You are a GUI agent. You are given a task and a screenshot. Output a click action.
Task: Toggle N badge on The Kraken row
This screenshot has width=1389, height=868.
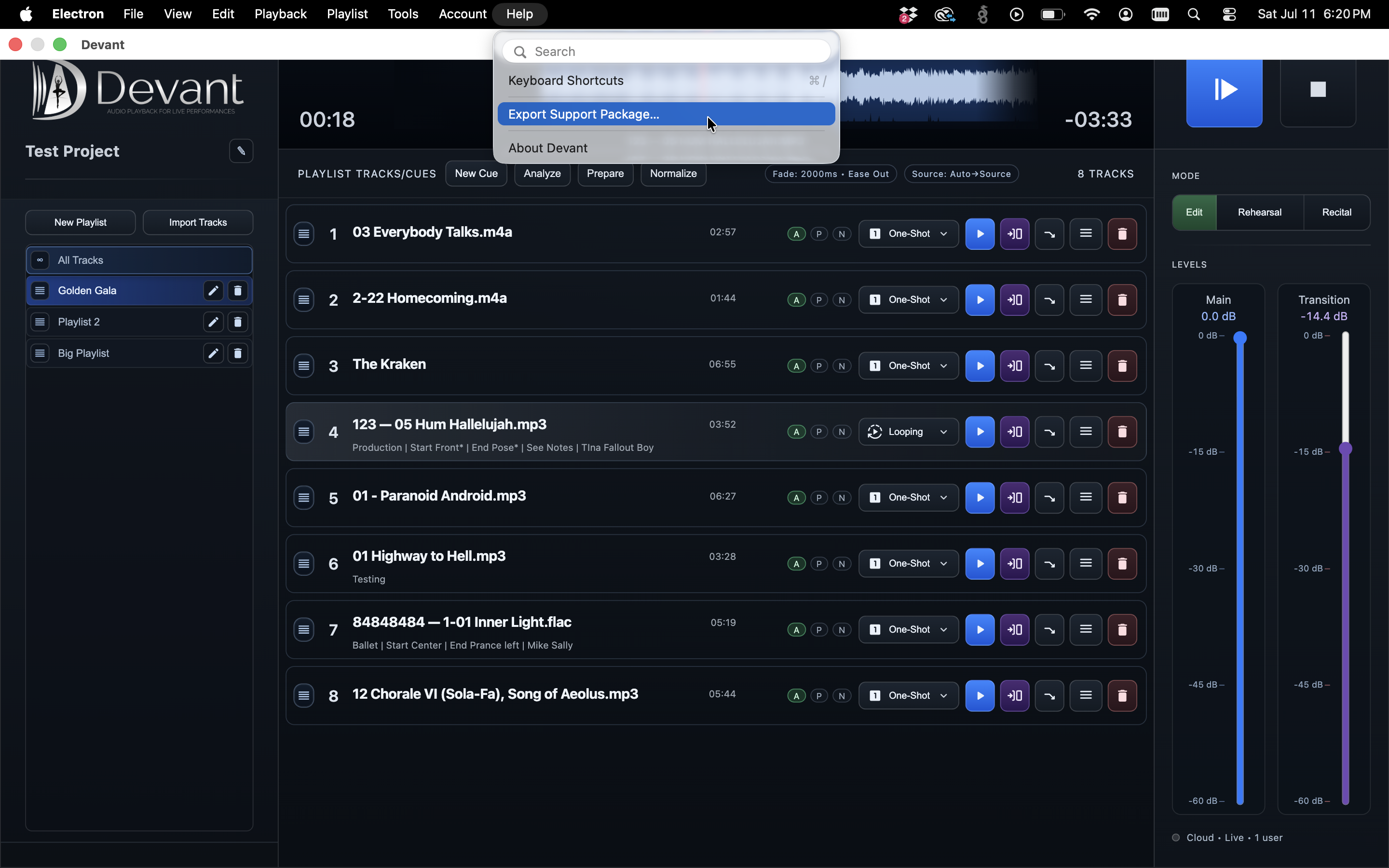(x=842, y=366)
